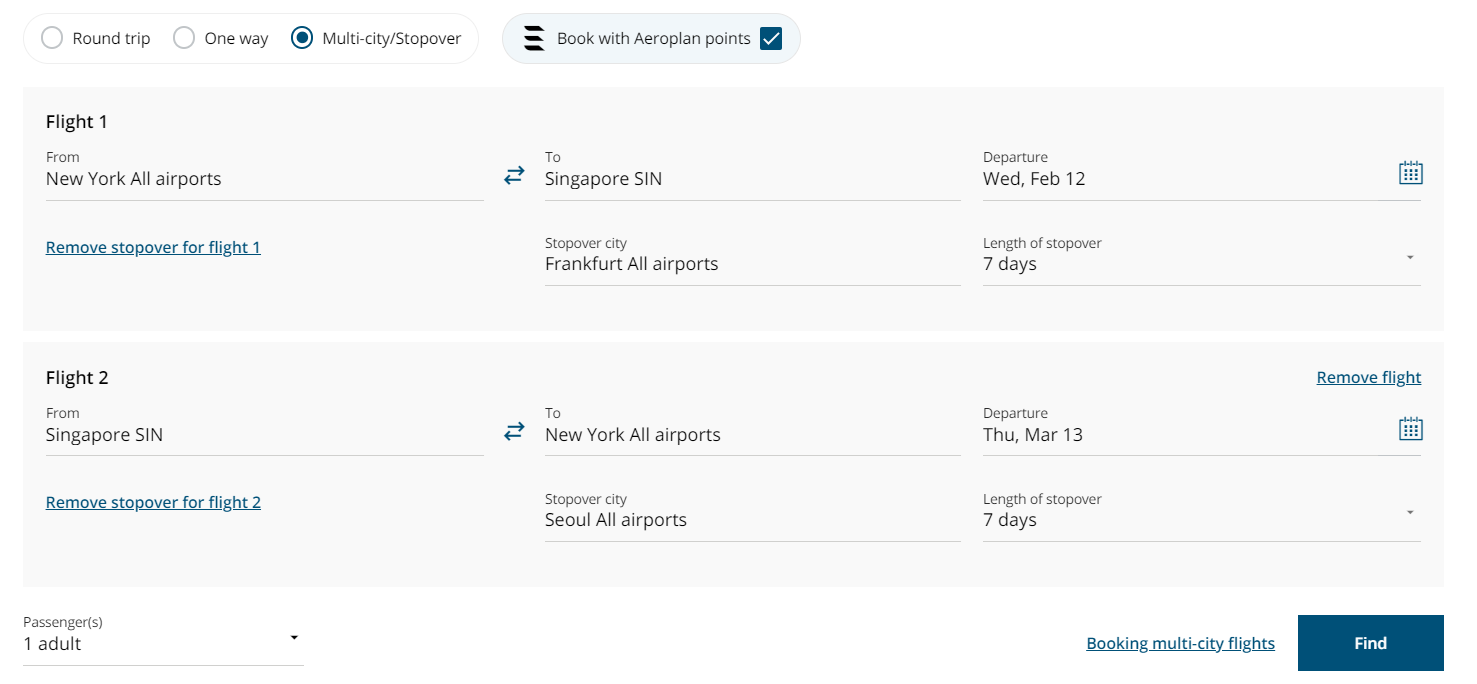The width and height of the screenshot is (1477, 684).
Task: Open Booking multi-city flights help link
Action: [1180, 643]
